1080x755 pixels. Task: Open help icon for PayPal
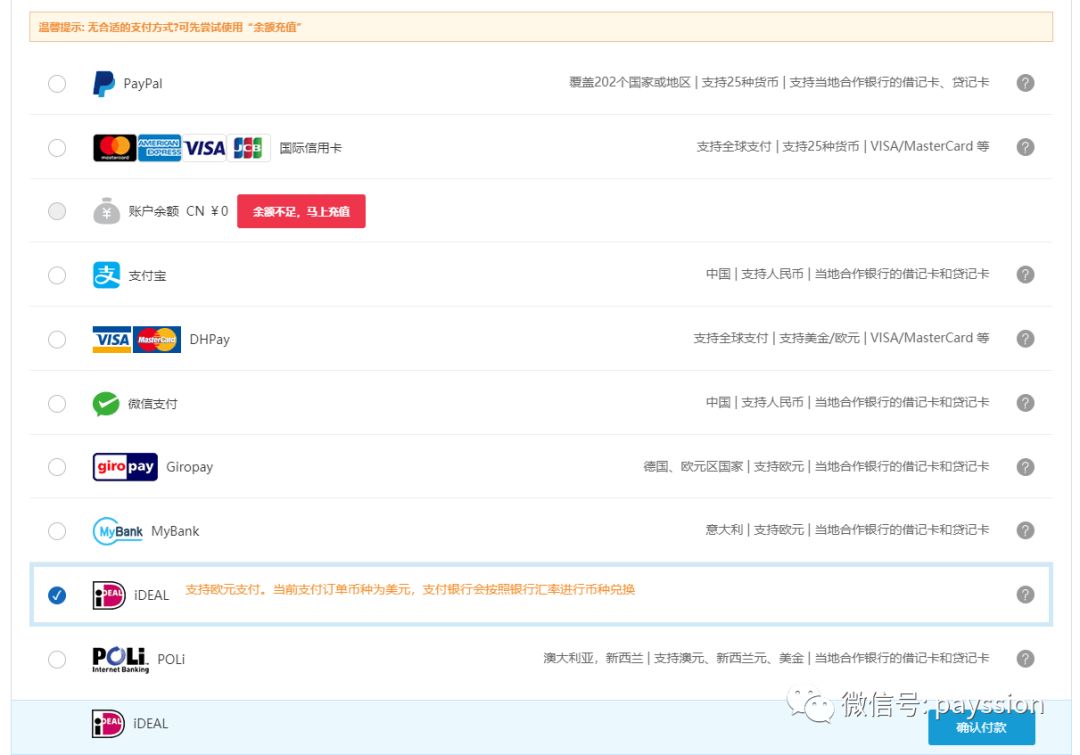(1025, 83)
